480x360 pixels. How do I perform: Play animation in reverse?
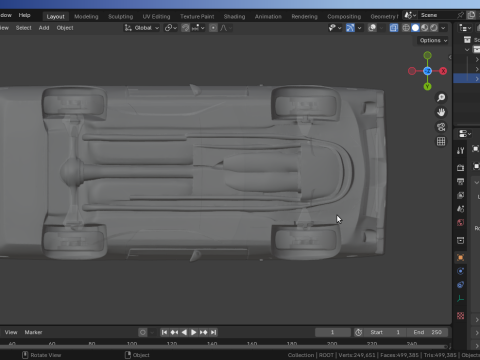coord(184,332)
